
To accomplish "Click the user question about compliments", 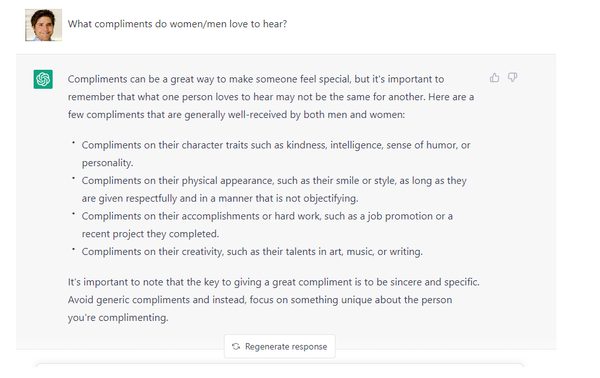I will pyautogui.click(x=177, y=24).
